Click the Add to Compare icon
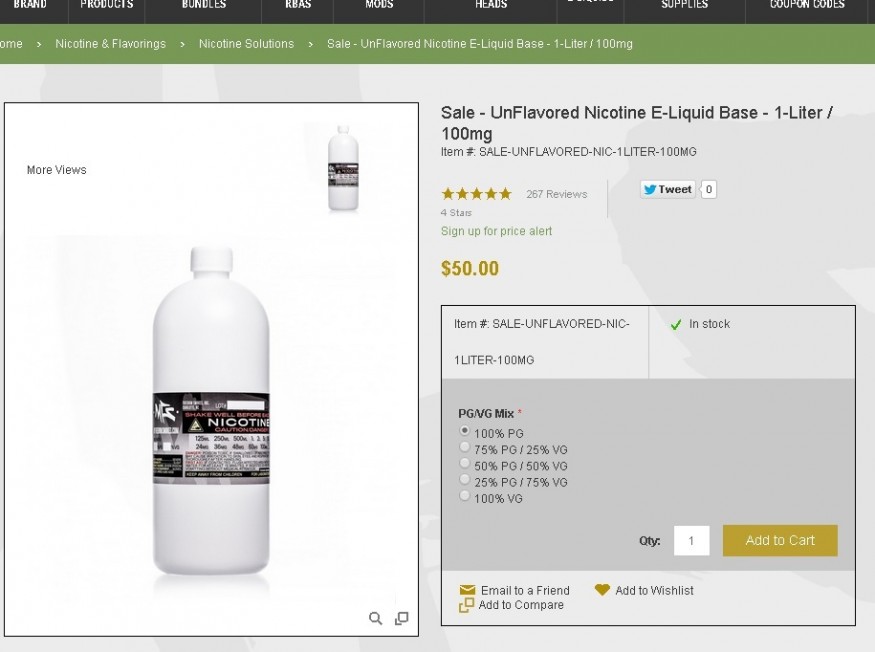Viewport: 875px width, 652px height. (x=466, y=605)
